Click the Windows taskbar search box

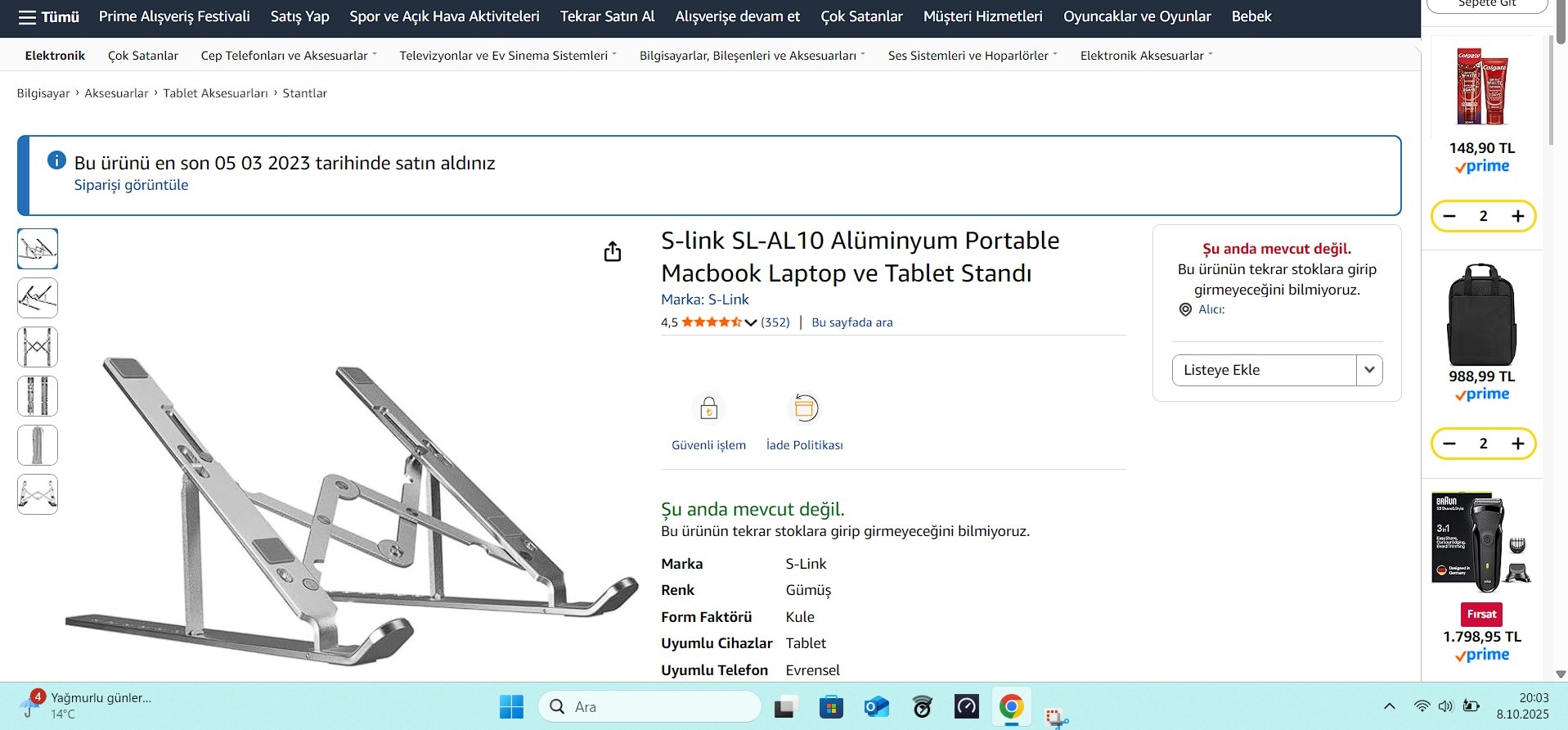tap(649, 706)
